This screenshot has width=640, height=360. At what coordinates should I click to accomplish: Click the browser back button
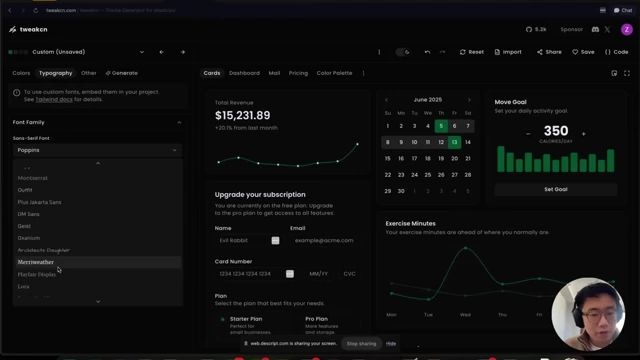pyautogui.click(x=10, y=11)
